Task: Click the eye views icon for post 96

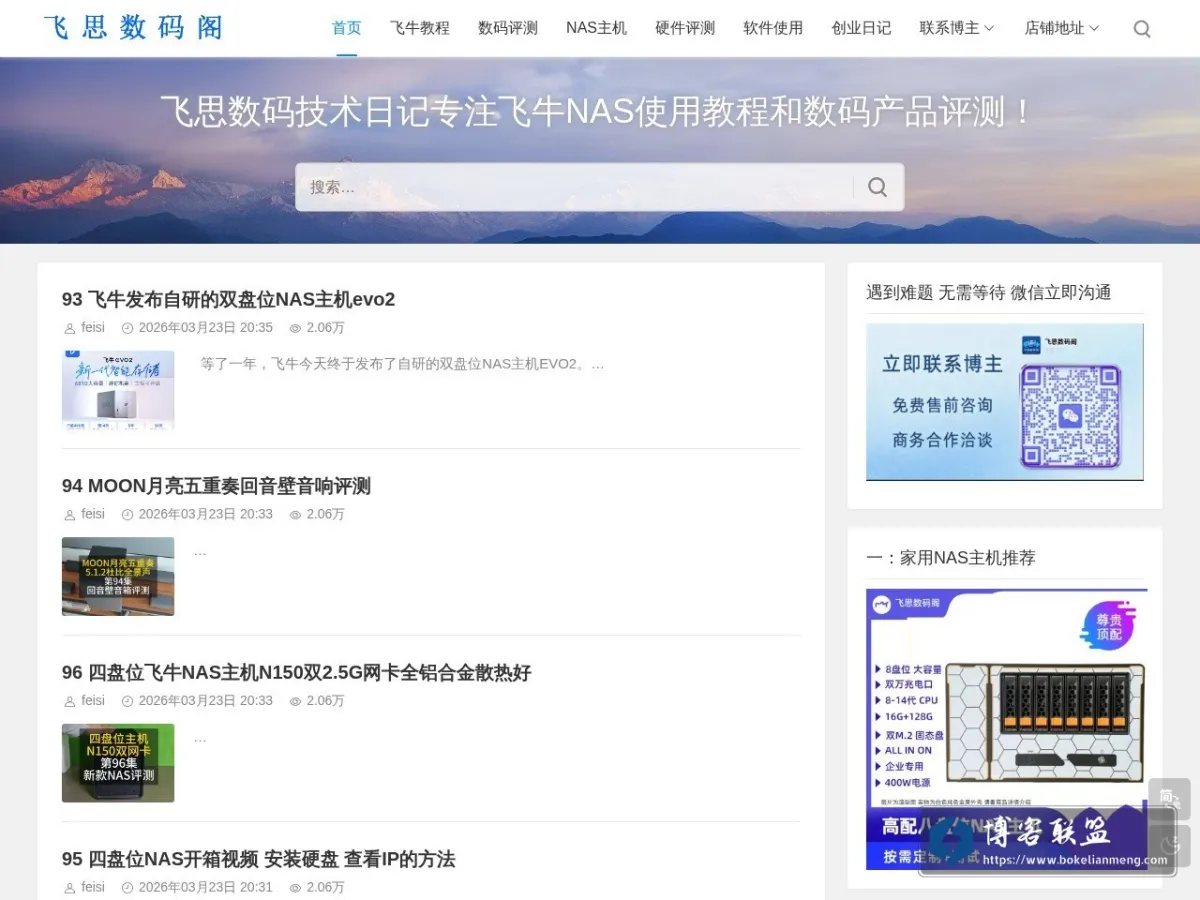Action: coord(295,702)
